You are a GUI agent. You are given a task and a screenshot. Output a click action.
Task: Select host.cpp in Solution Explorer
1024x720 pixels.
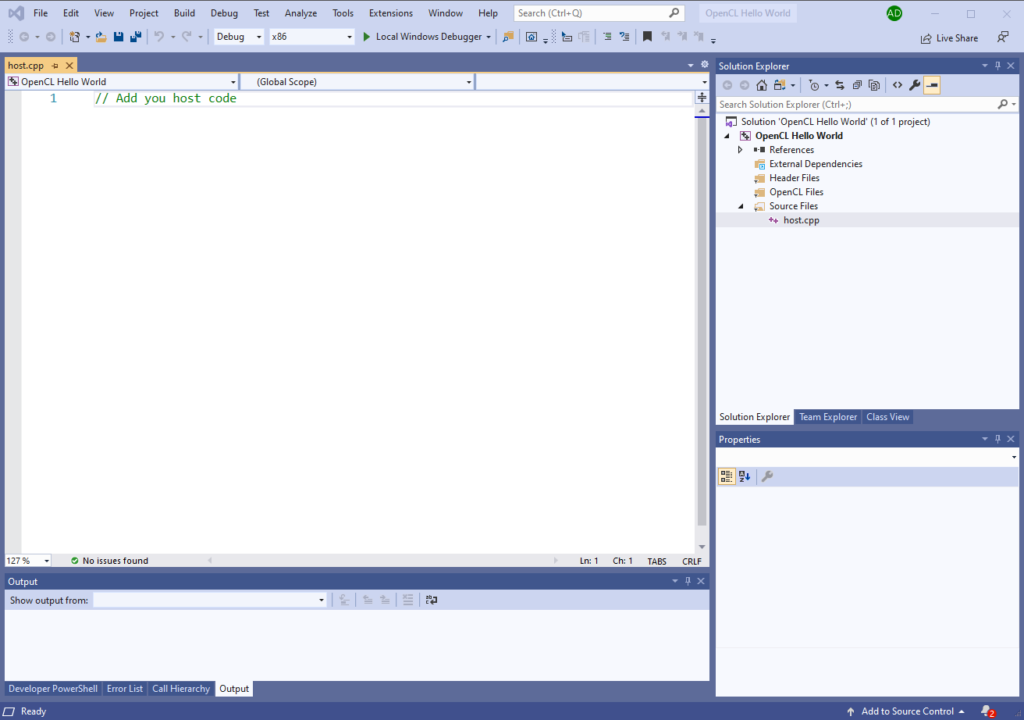[x=801, y=220]
